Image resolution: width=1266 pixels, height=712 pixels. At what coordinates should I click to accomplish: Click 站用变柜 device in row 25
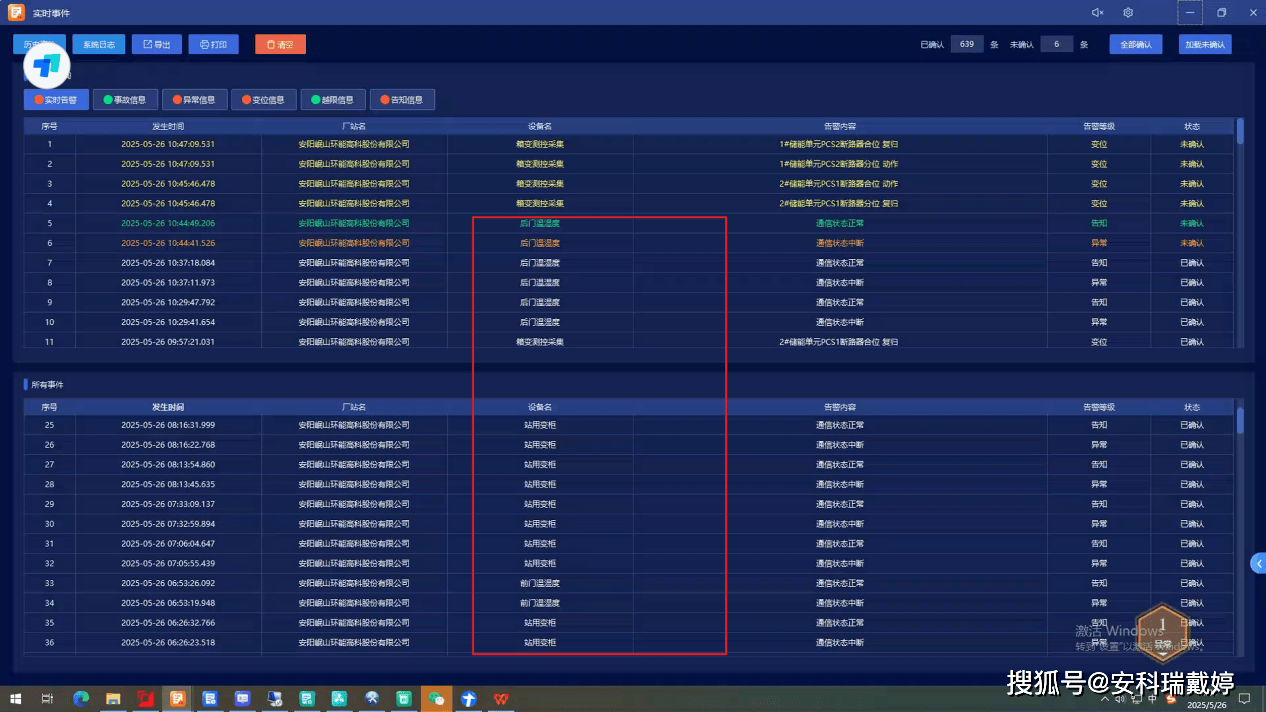(540, 425)
